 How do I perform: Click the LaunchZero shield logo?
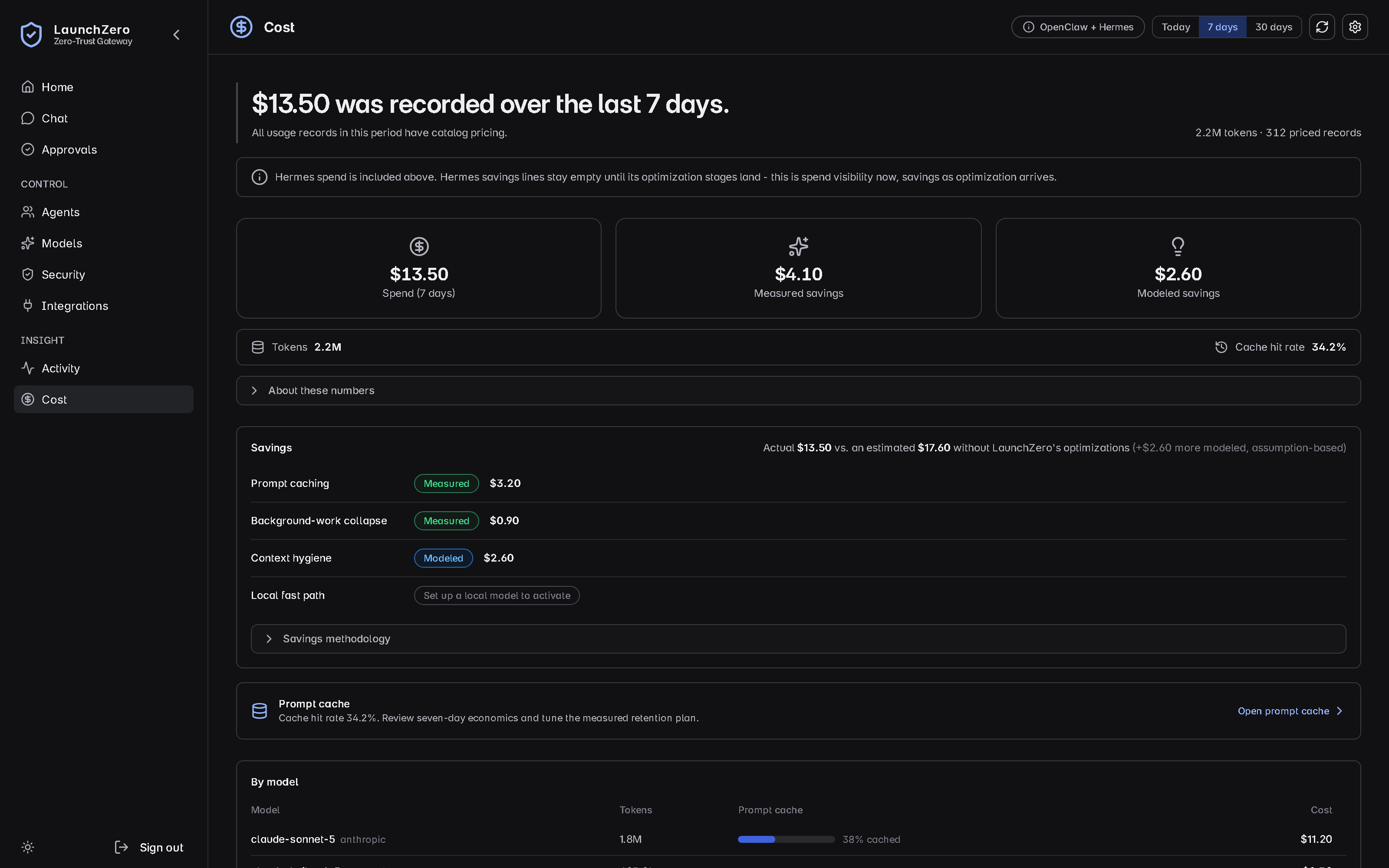pos(31,34)
